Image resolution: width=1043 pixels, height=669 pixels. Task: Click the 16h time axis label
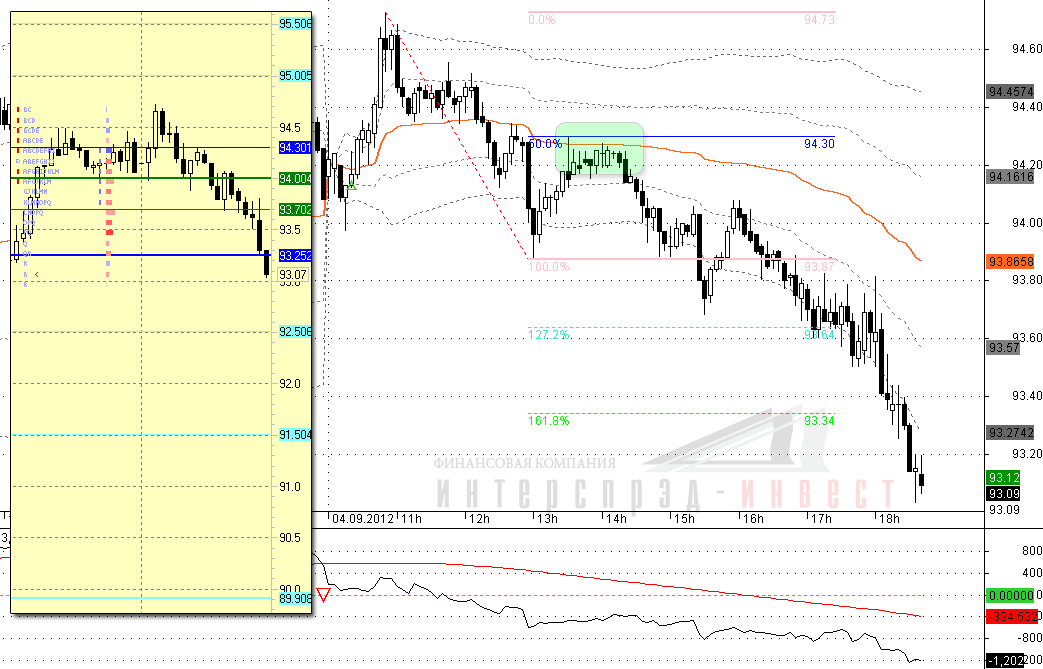[x=753, y=519]
